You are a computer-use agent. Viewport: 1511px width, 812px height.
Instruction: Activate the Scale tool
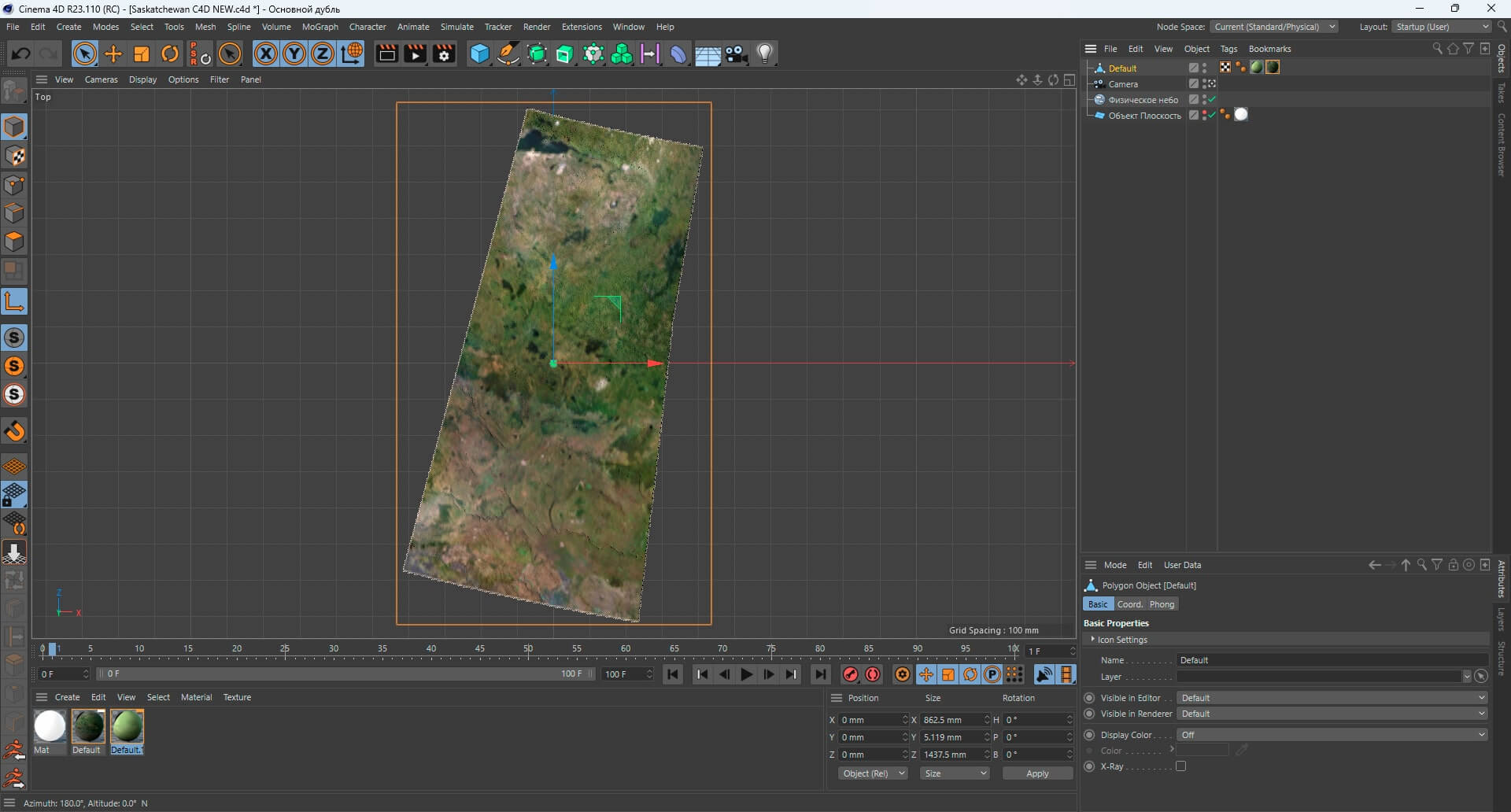142,54
